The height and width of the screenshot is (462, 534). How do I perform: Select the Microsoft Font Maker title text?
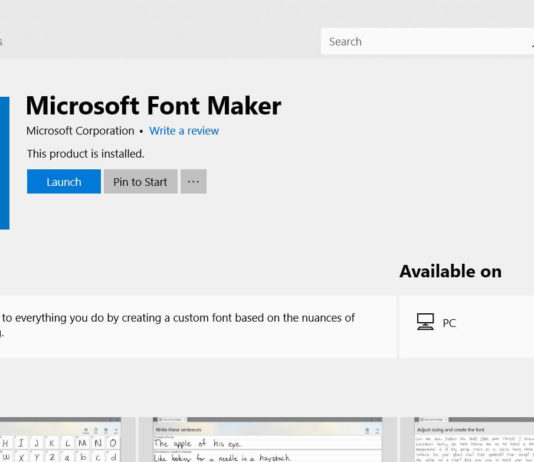pos(154,106)
